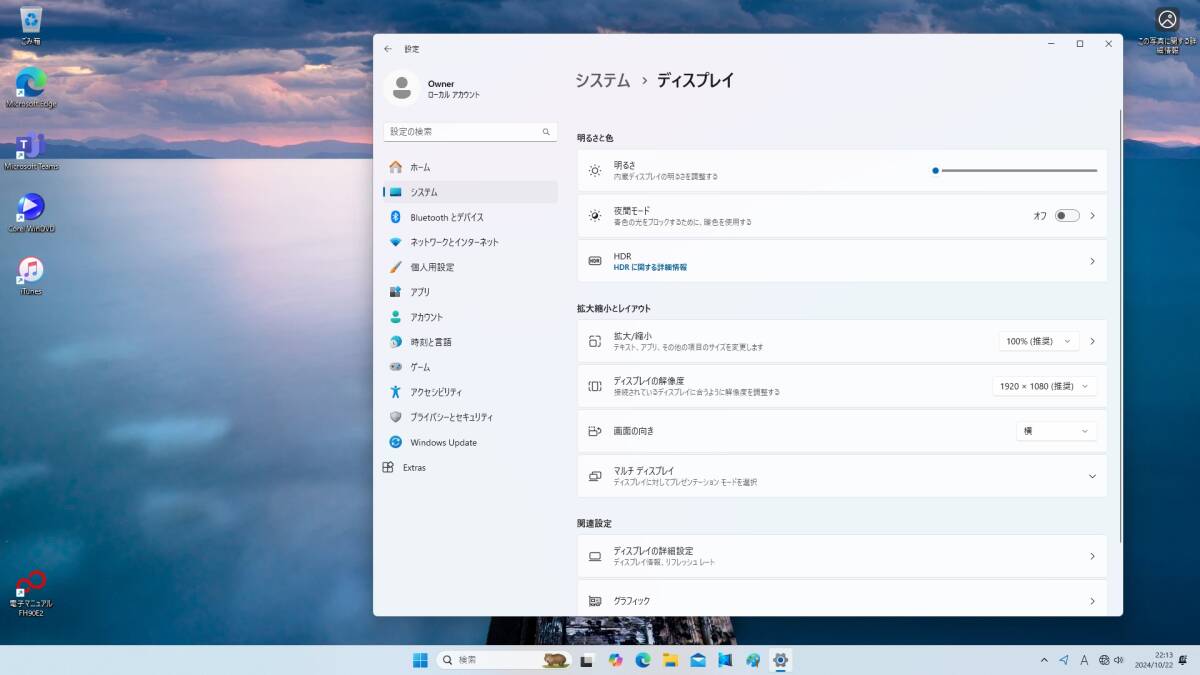The height and width of the screenshot is (675, 1200).
Task: Toggle 夜間モード switch on
Action: pos(1067,216)
